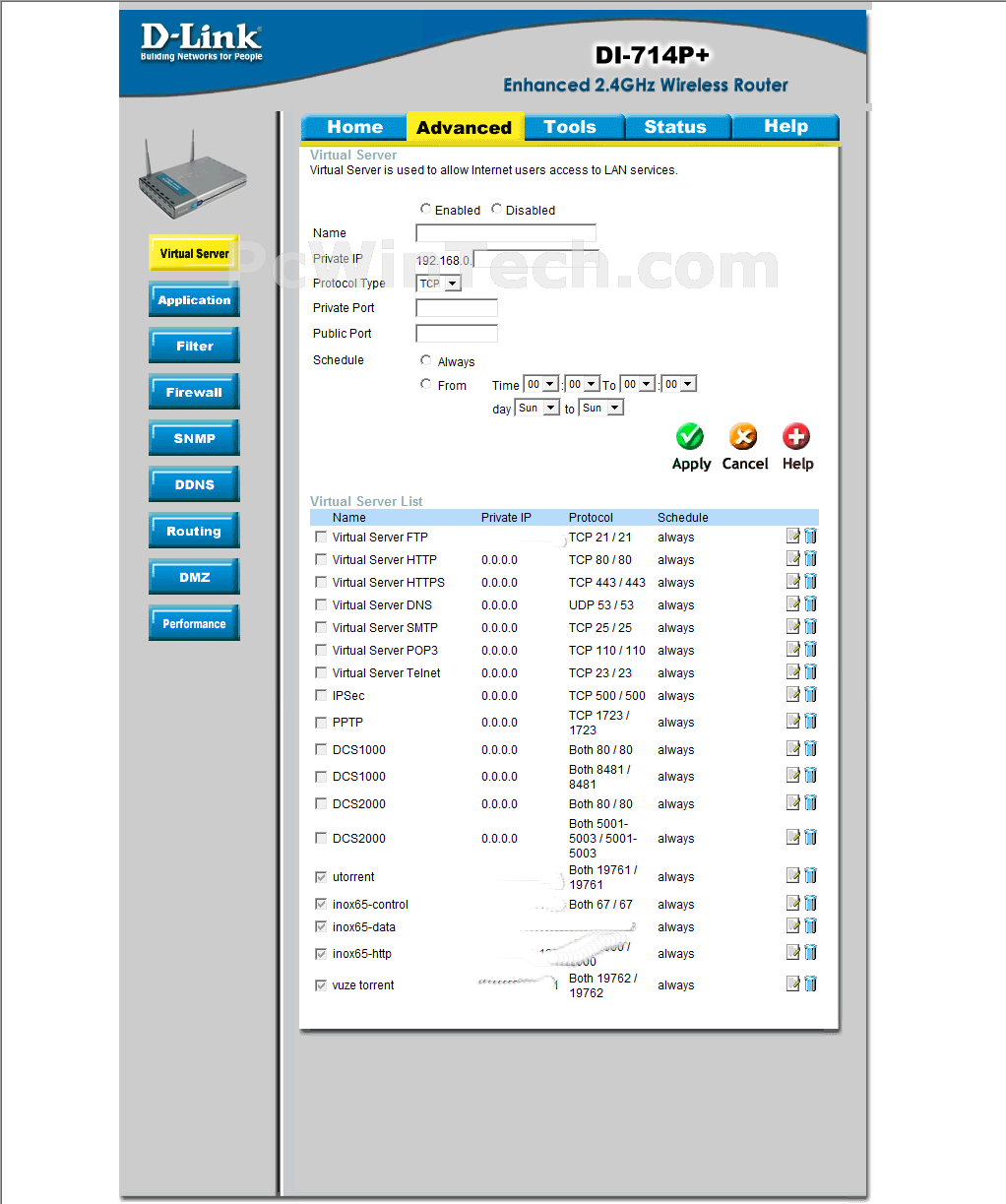Open the SNMP sidebar page
Viewport: 1006px width, 1204px height.
pyautogui.click(x=194, y=438)
